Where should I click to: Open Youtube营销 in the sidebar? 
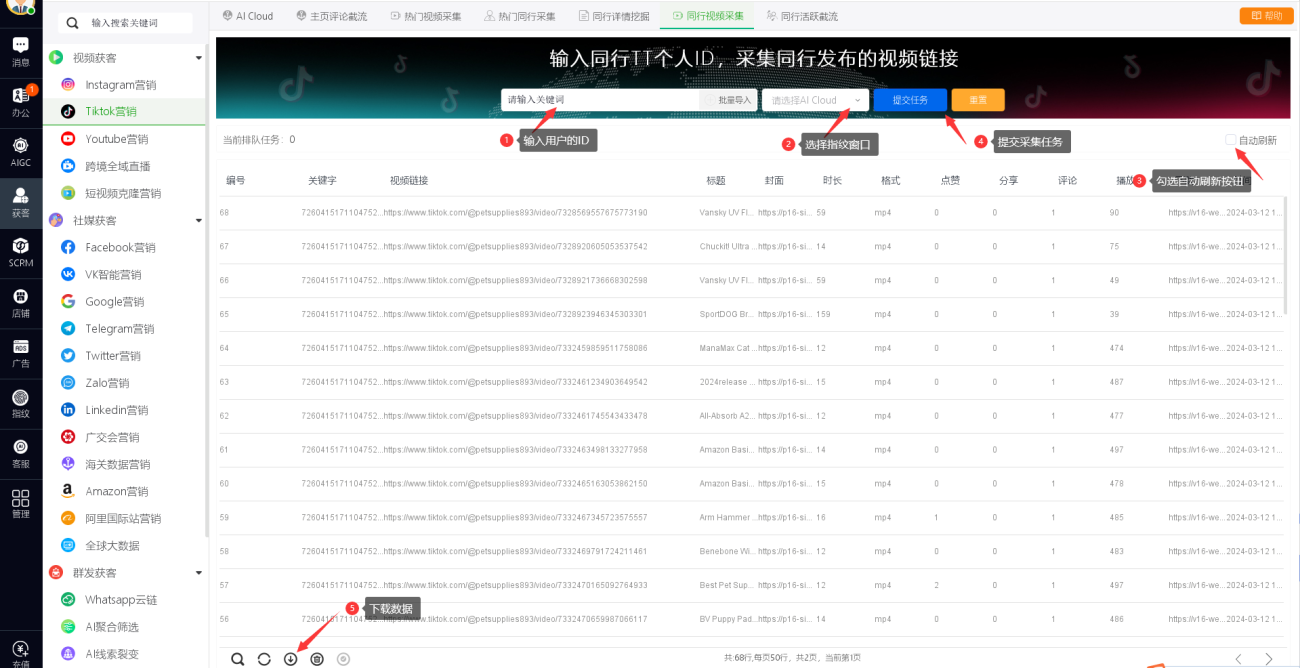pos(116,139)
